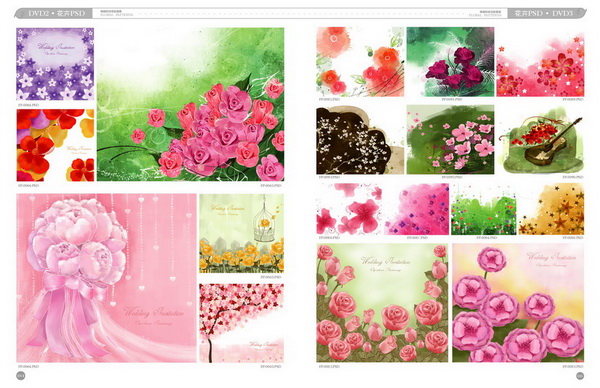600x388 pixels.
Task: Open the pink watercolor flowers on white thumbnail
Action: point(349,209)
